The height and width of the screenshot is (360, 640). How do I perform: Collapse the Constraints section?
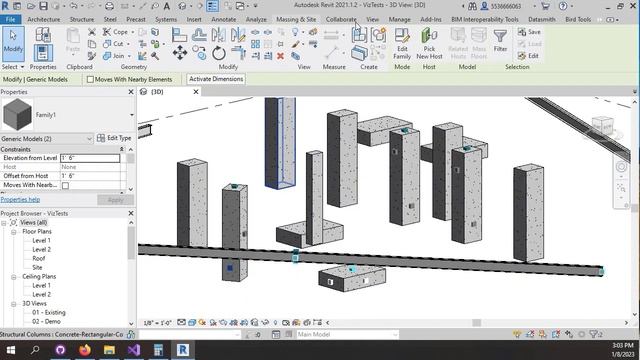tap(121, 149)
